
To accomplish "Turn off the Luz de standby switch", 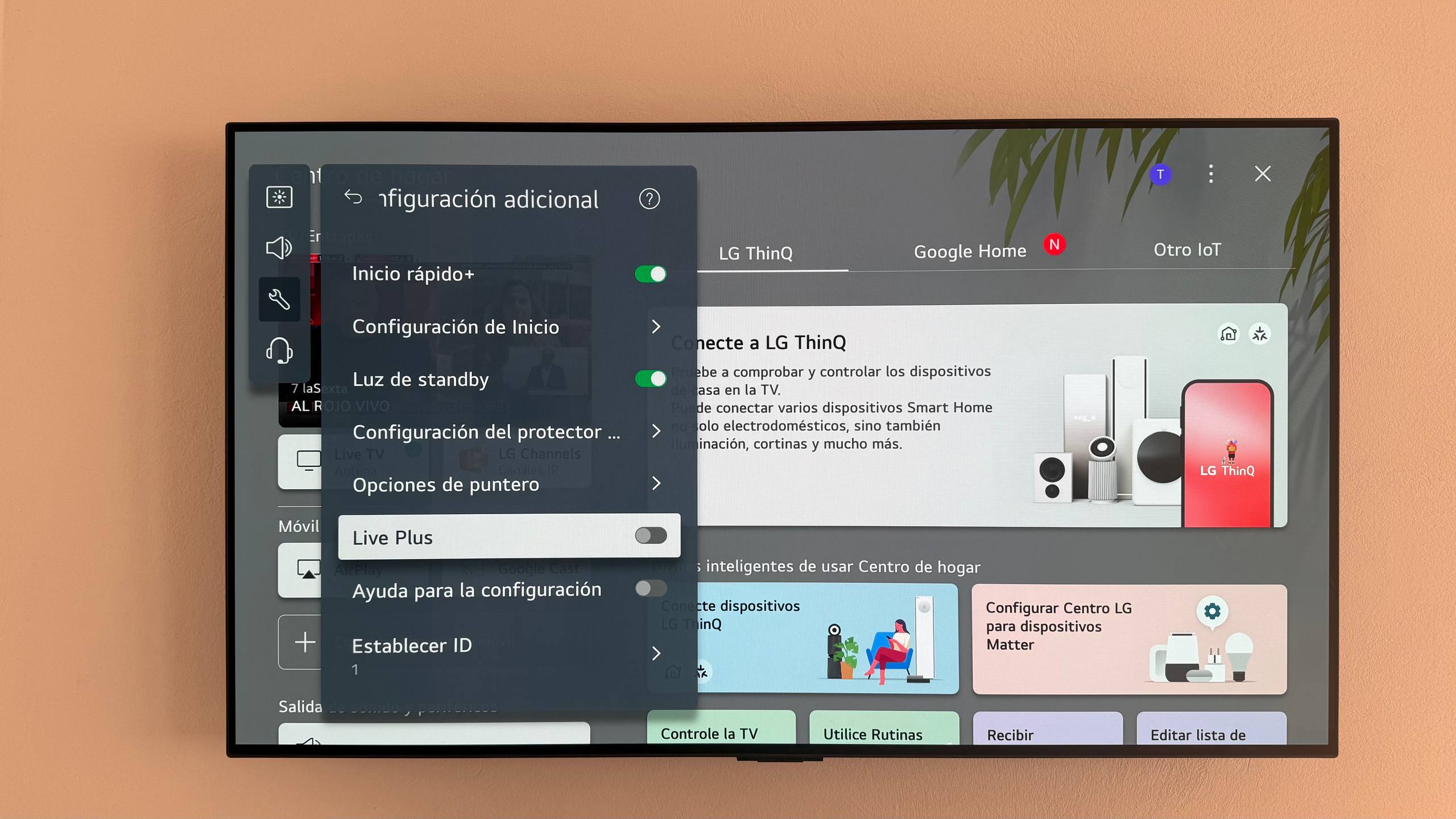I will [651, 379].
